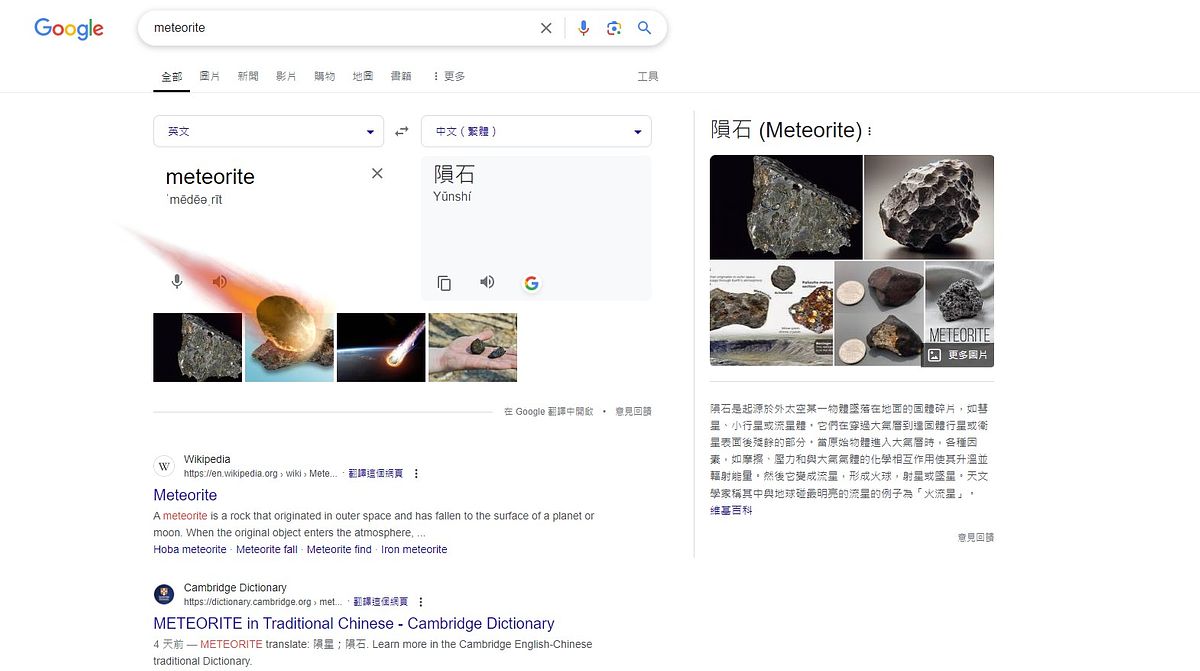This screenshot has width=1200, height=671.
Task: Open 工具 search tools
Action: (x=647, y=76)
